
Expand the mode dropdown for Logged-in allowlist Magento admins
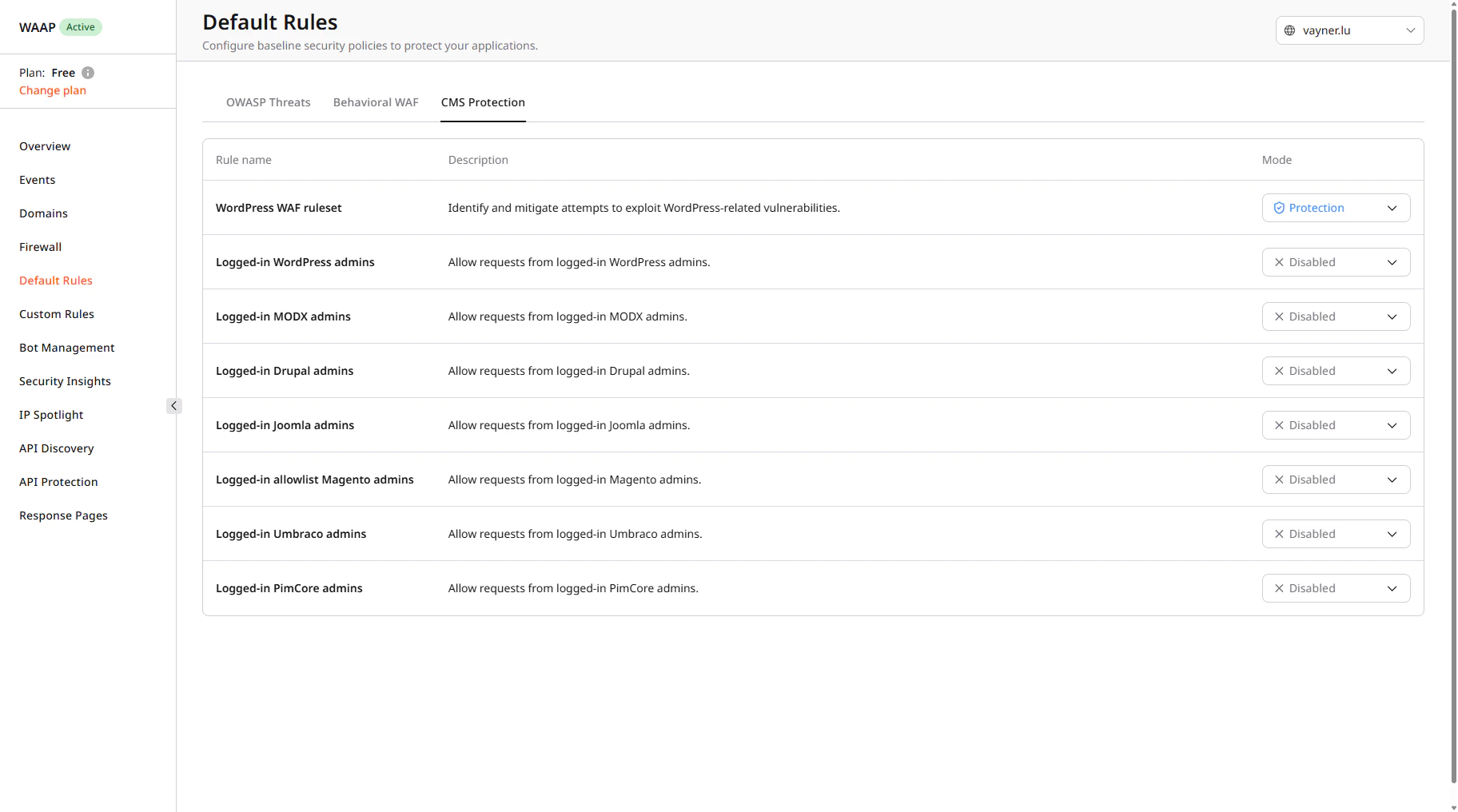click(x=1392, y=479)
